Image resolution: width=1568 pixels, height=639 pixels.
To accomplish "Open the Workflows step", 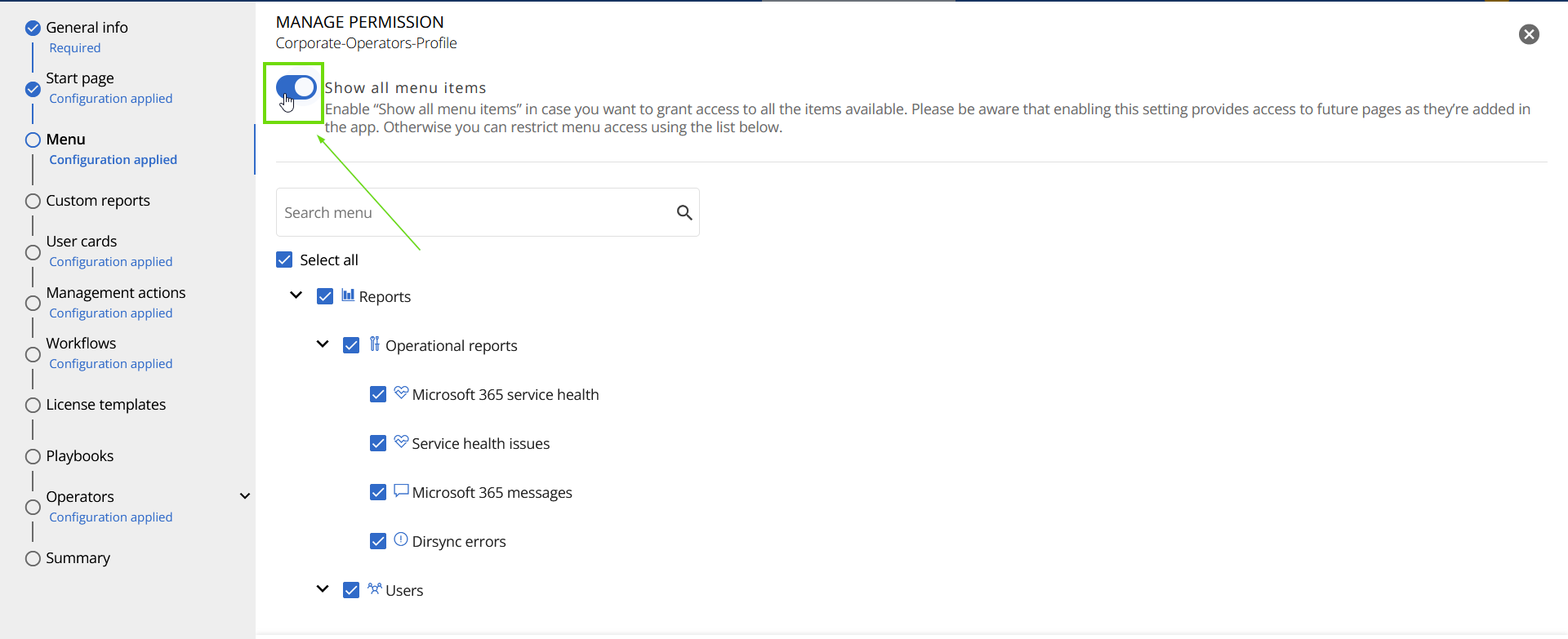I will click(81, 344).
